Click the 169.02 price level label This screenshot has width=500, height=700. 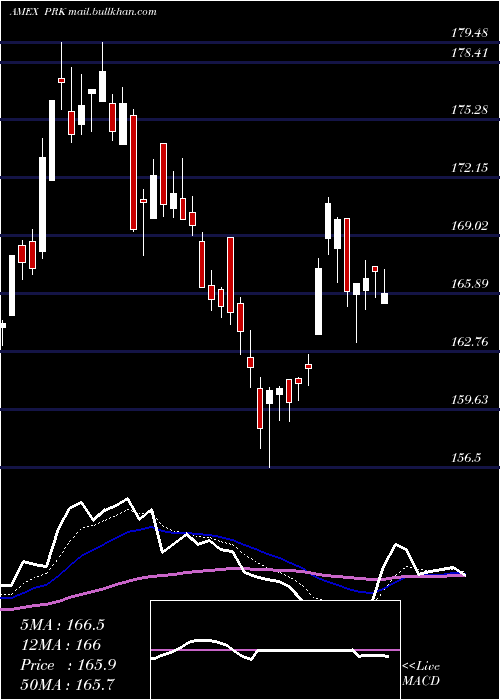(469, 226)
